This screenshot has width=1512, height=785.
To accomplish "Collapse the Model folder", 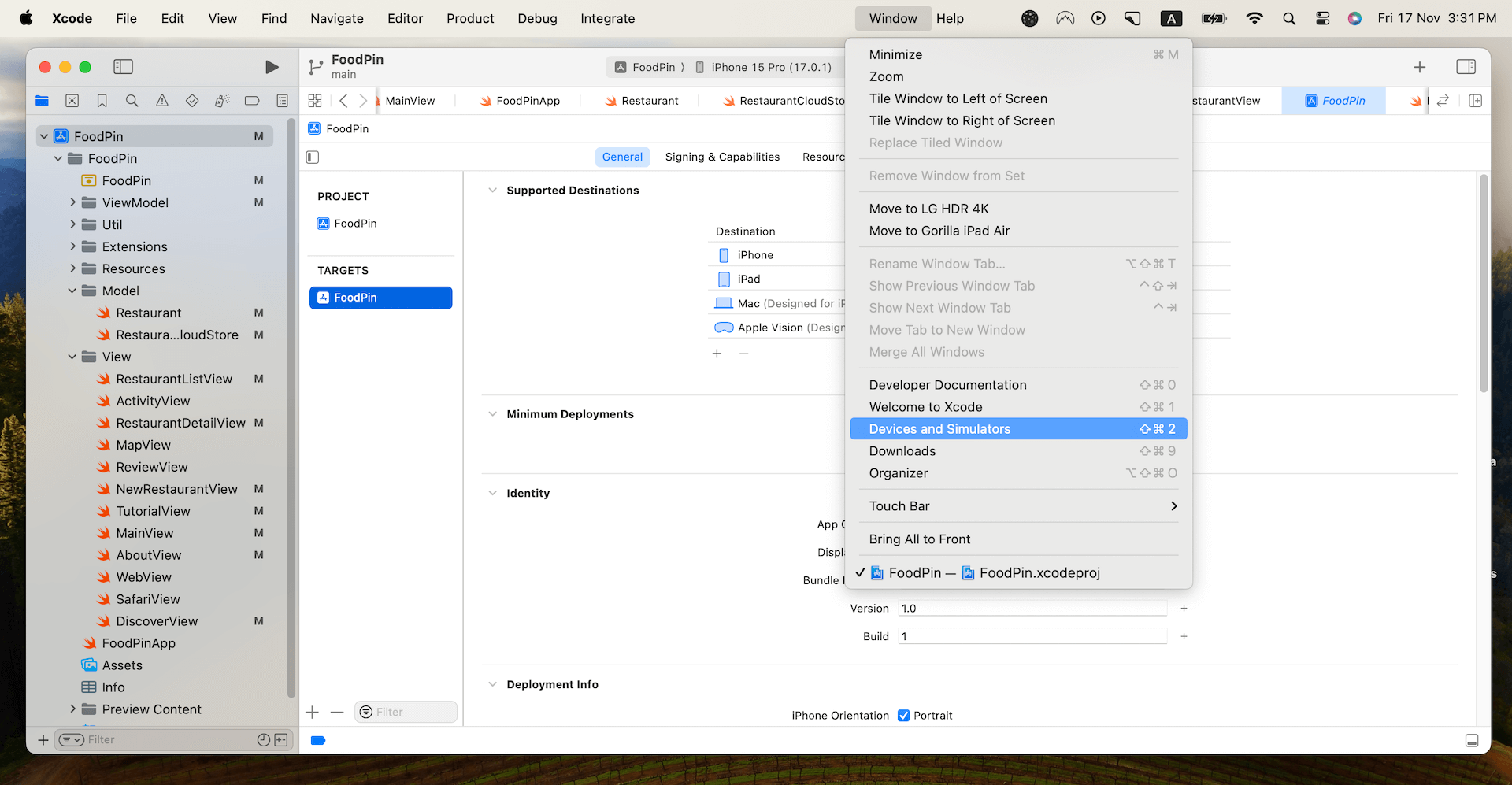I will click(x=72, y=291).
